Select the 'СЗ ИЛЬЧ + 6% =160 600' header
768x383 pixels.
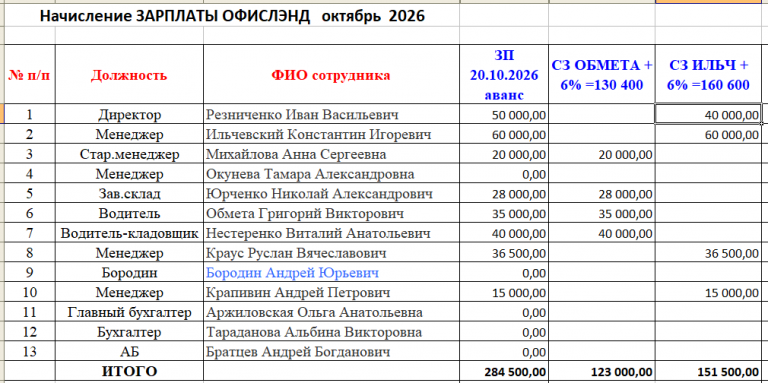pyautogui.click(x=708, y=74)
